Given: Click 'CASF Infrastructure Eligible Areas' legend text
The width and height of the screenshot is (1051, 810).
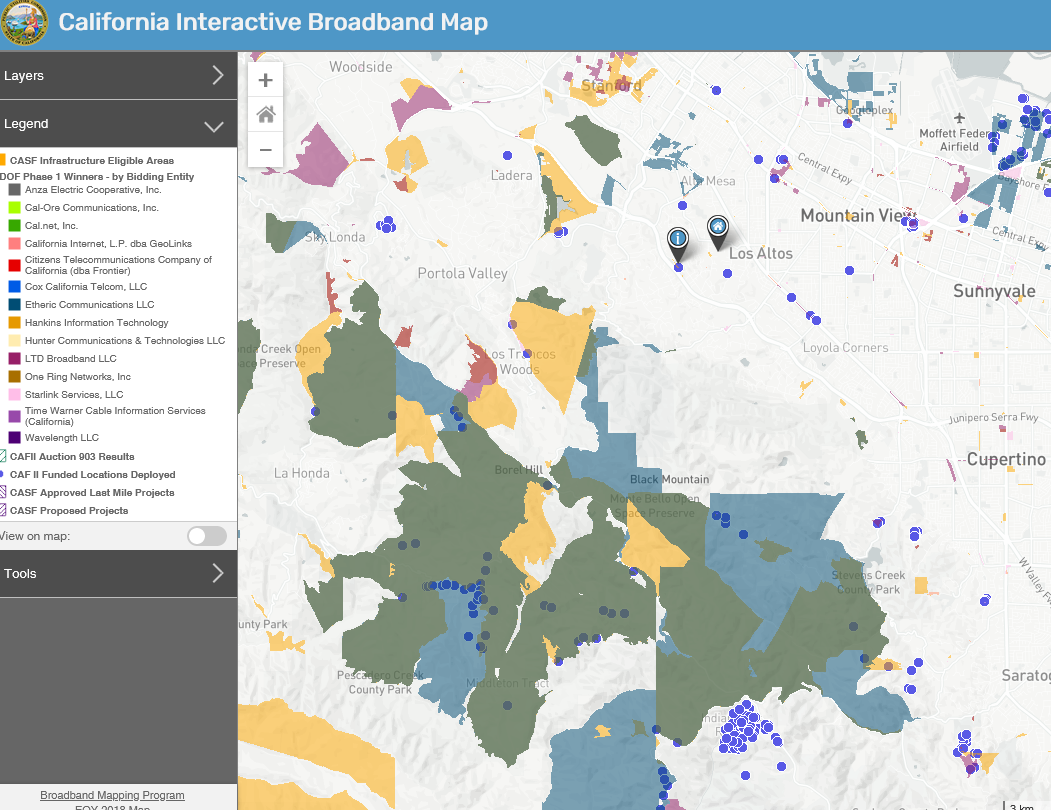Looking at the screenshot, I should click(x=92, y=160).
